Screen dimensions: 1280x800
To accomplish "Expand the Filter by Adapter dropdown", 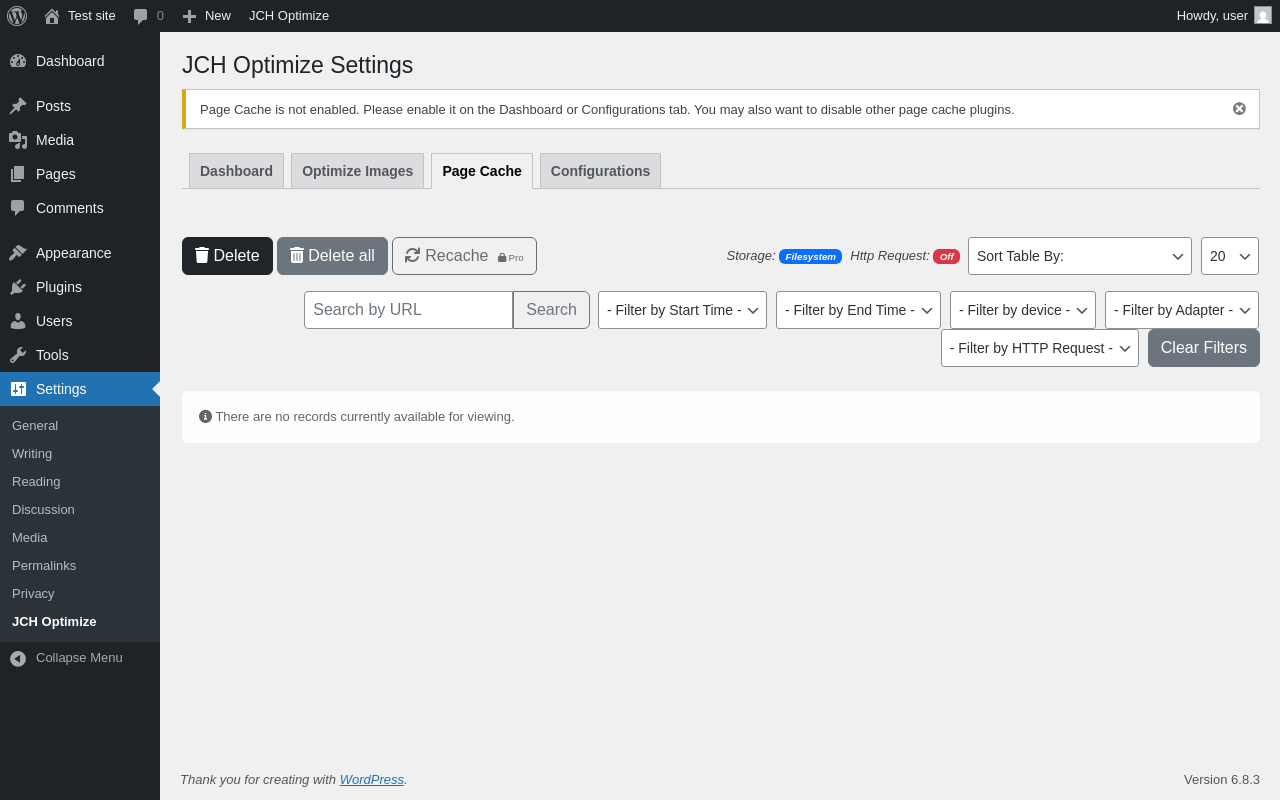I will (x=1182, y=310).
